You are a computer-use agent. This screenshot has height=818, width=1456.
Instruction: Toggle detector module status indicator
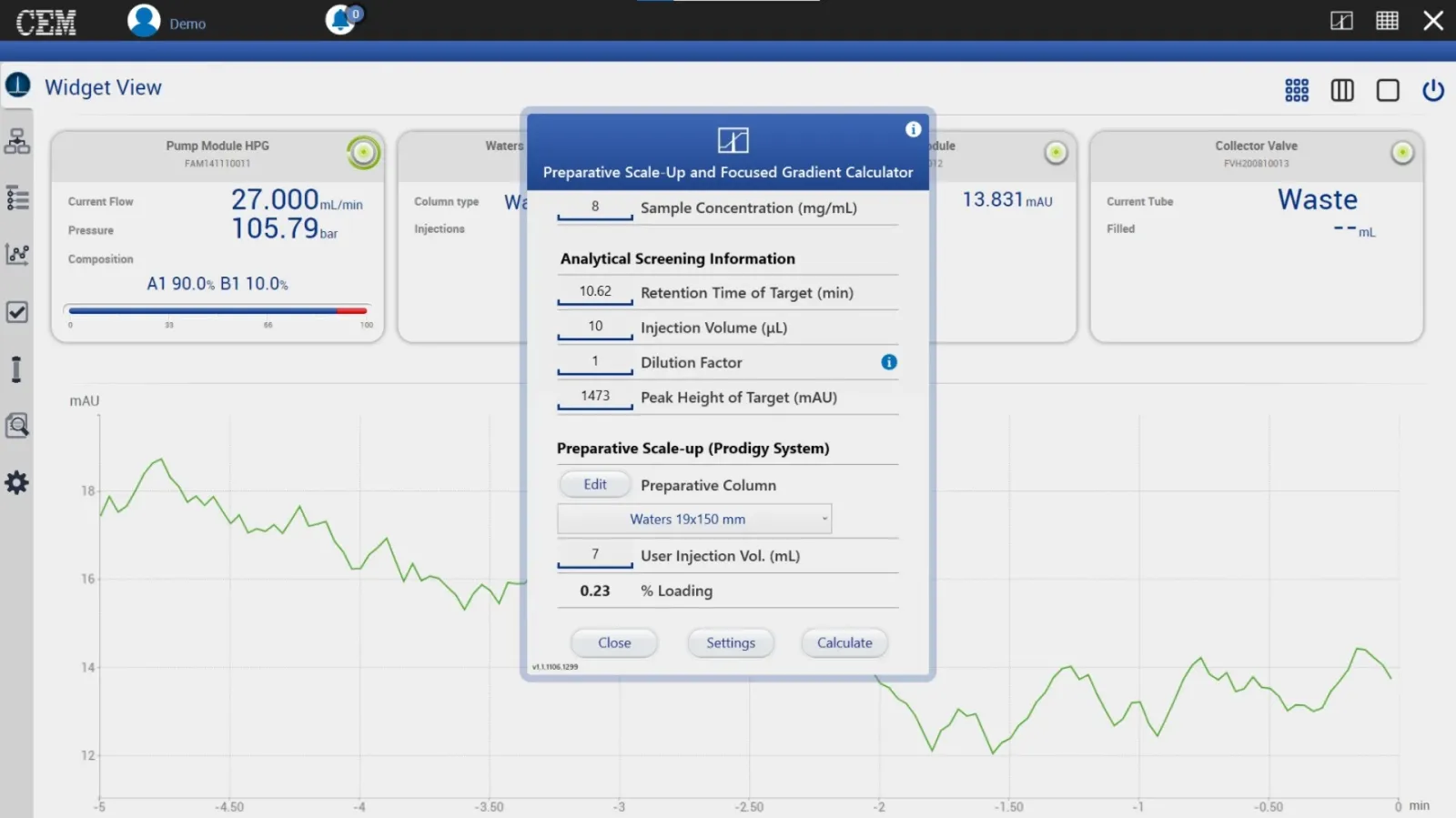click(1056, 153)
